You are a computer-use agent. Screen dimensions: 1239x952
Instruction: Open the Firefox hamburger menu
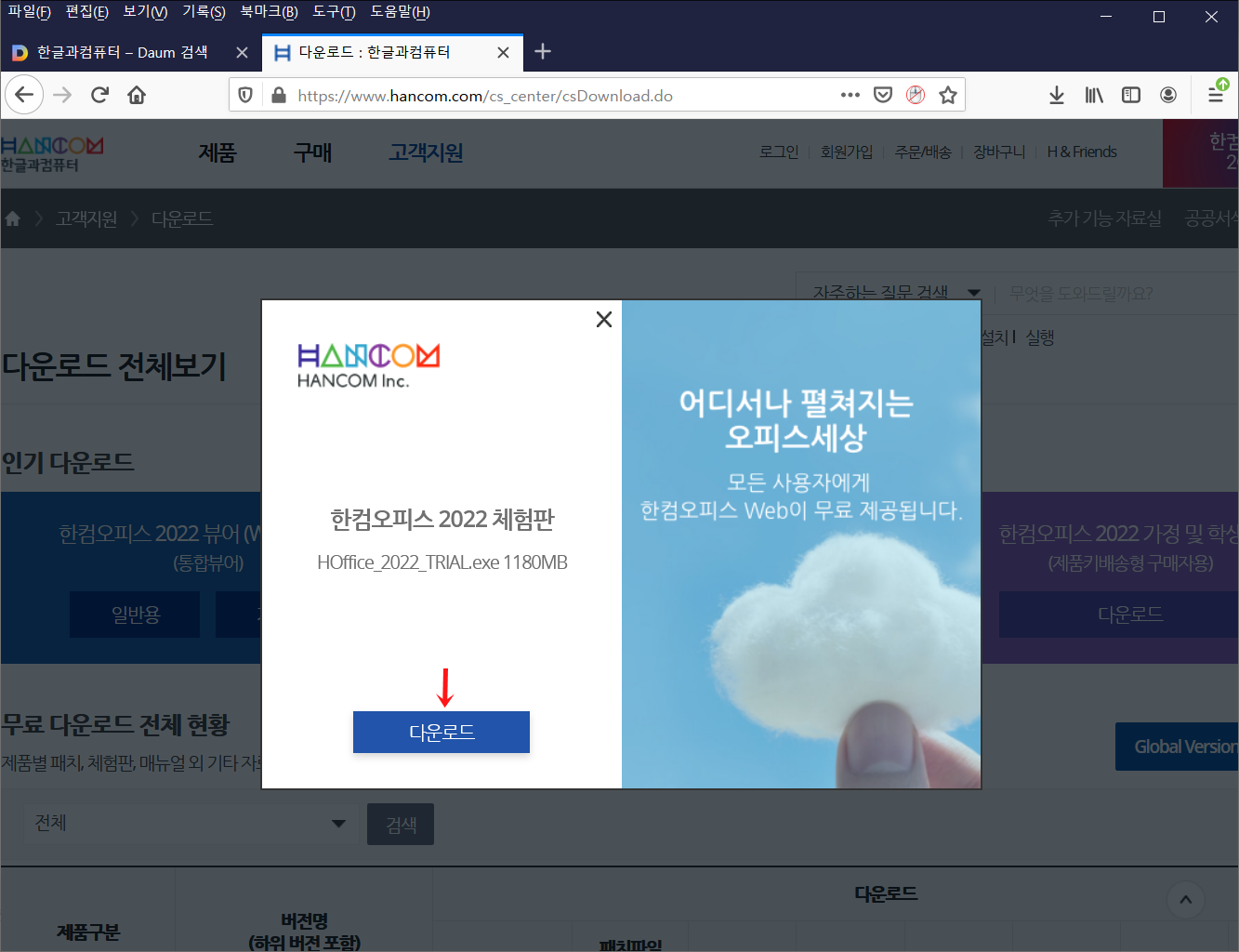[1215, 95]
